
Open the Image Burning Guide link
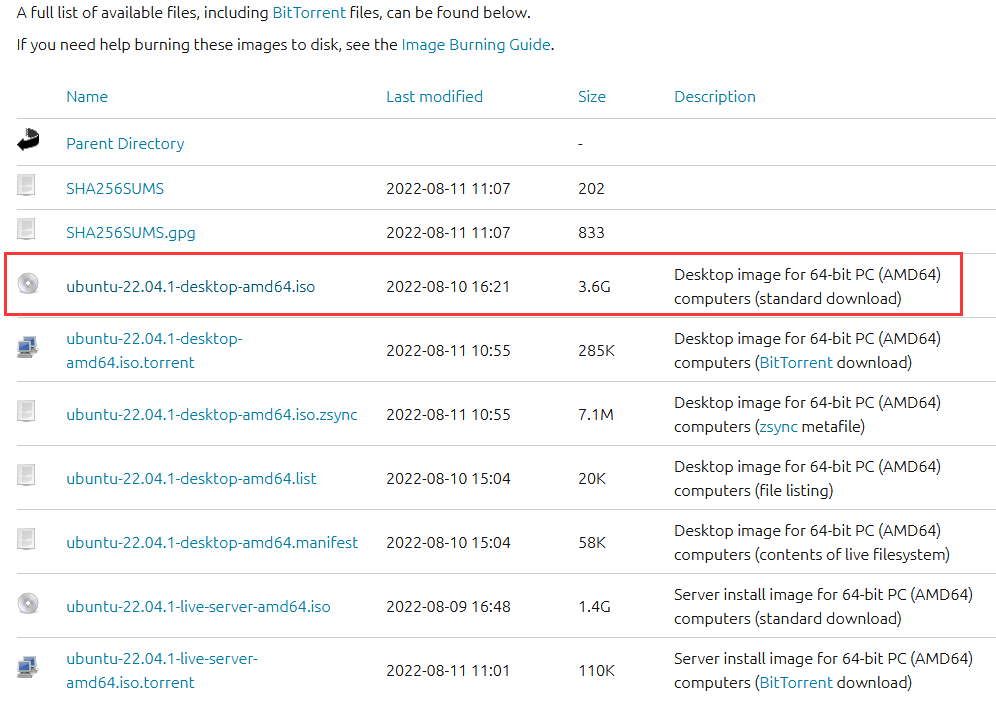[476, 44]
